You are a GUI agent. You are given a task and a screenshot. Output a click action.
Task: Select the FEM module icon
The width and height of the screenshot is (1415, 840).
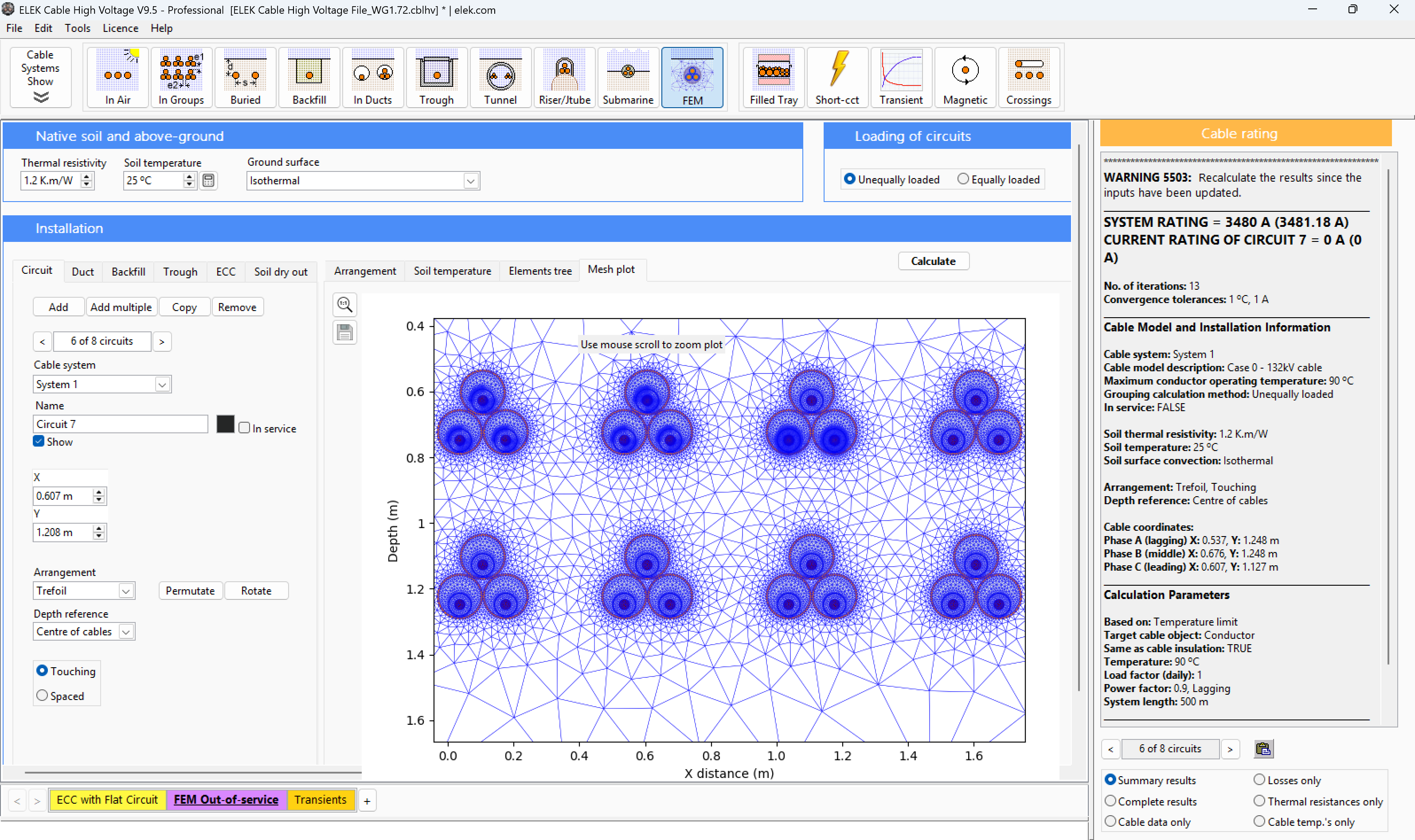point(692,77)
